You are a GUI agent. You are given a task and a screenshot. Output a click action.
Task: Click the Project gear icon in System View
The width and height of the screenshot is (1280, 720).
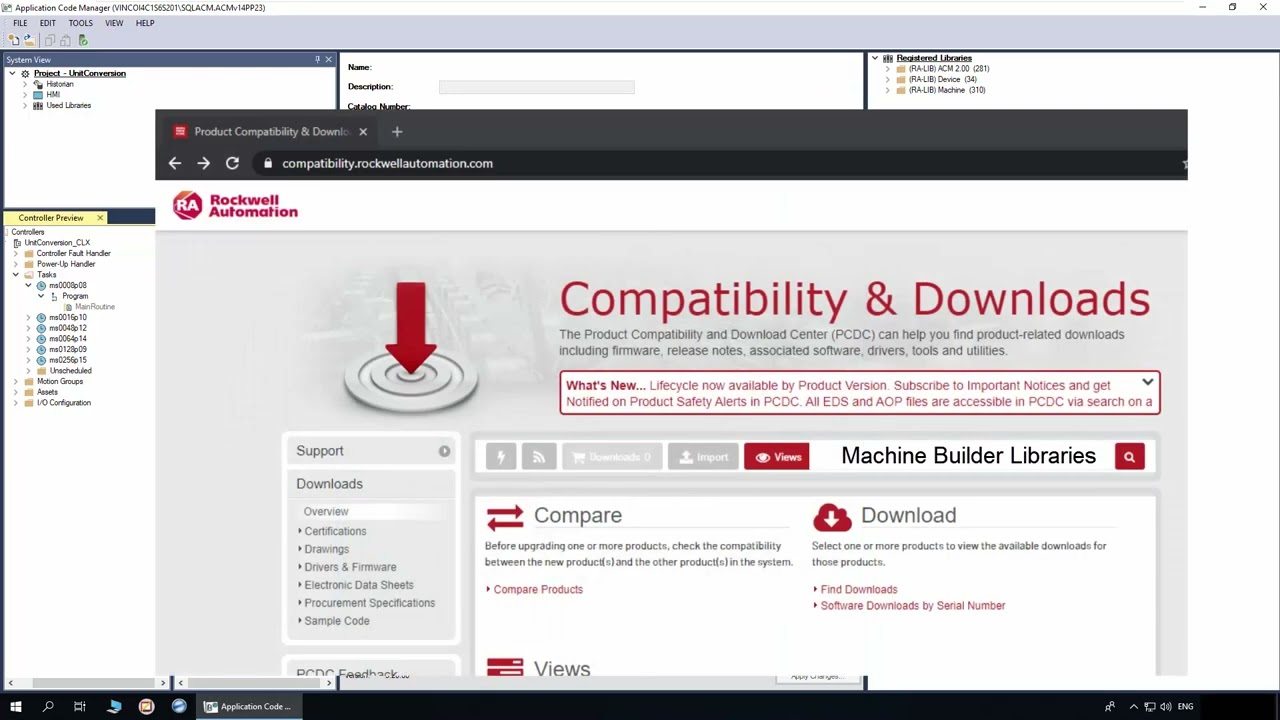point(26,74)
